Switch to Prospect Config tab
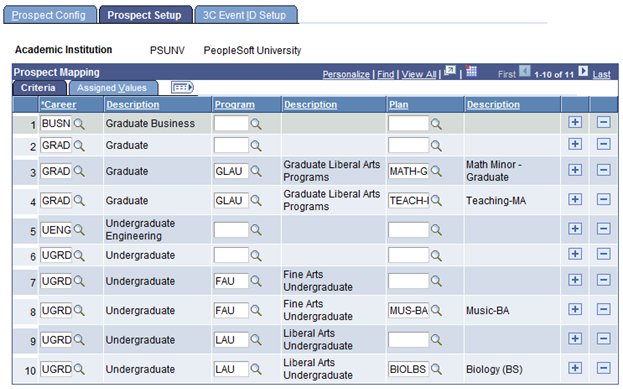This screenshot has height=389, width=623. [49, 15]
